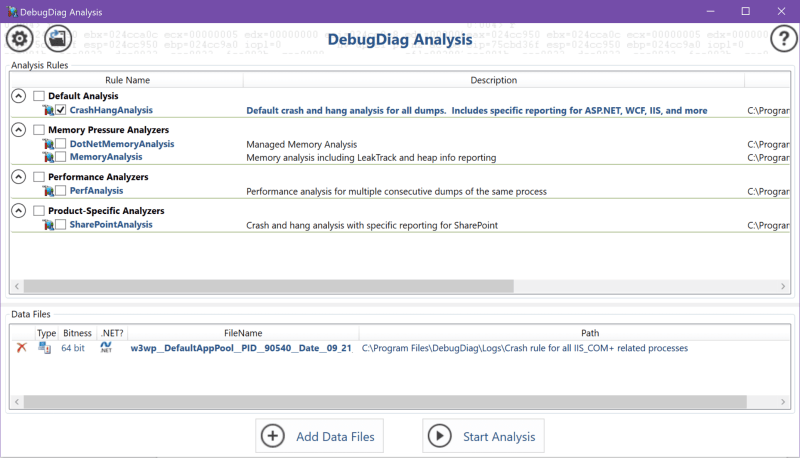Click right arrow of Data Files scrollbar
Image resolution: width=800 pixels, height=458 pixels.
[x=783, y=402]
